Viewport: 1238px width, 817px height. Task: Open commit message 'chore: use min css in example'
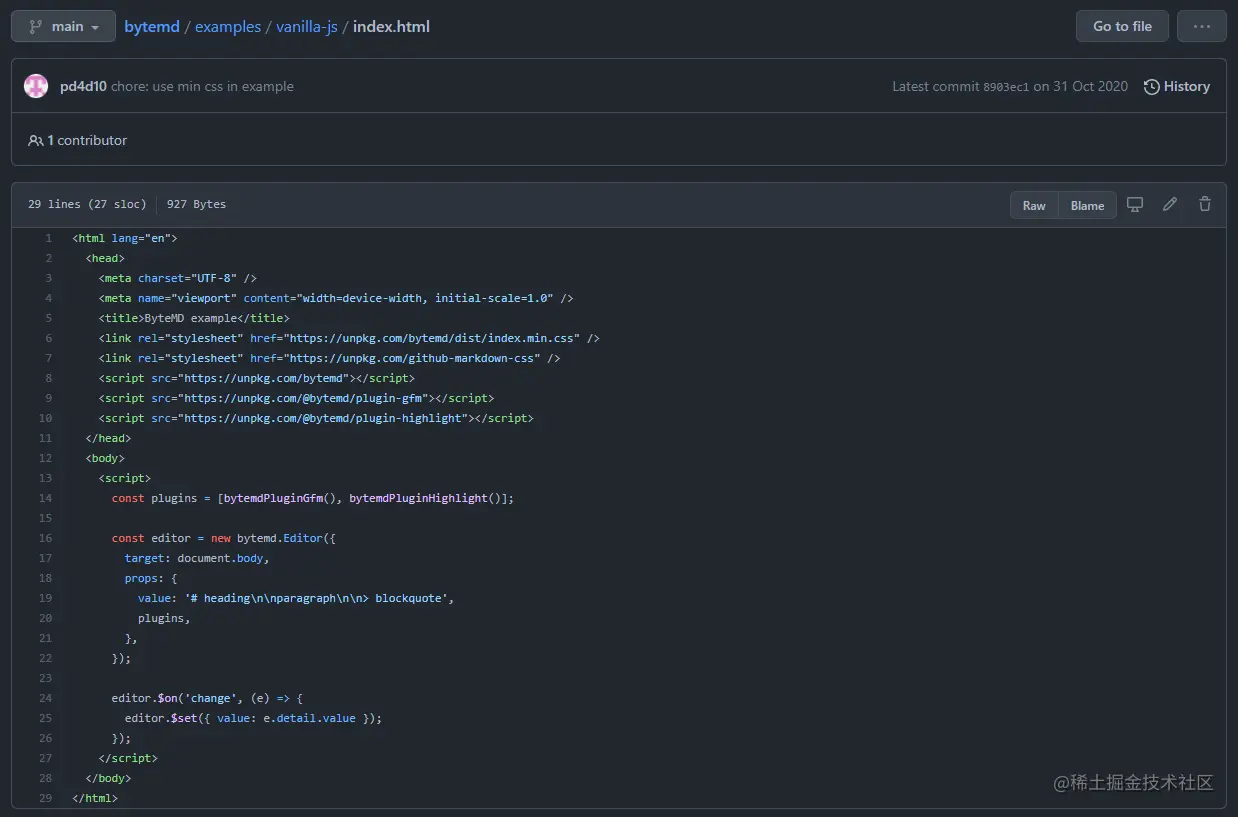203,87
